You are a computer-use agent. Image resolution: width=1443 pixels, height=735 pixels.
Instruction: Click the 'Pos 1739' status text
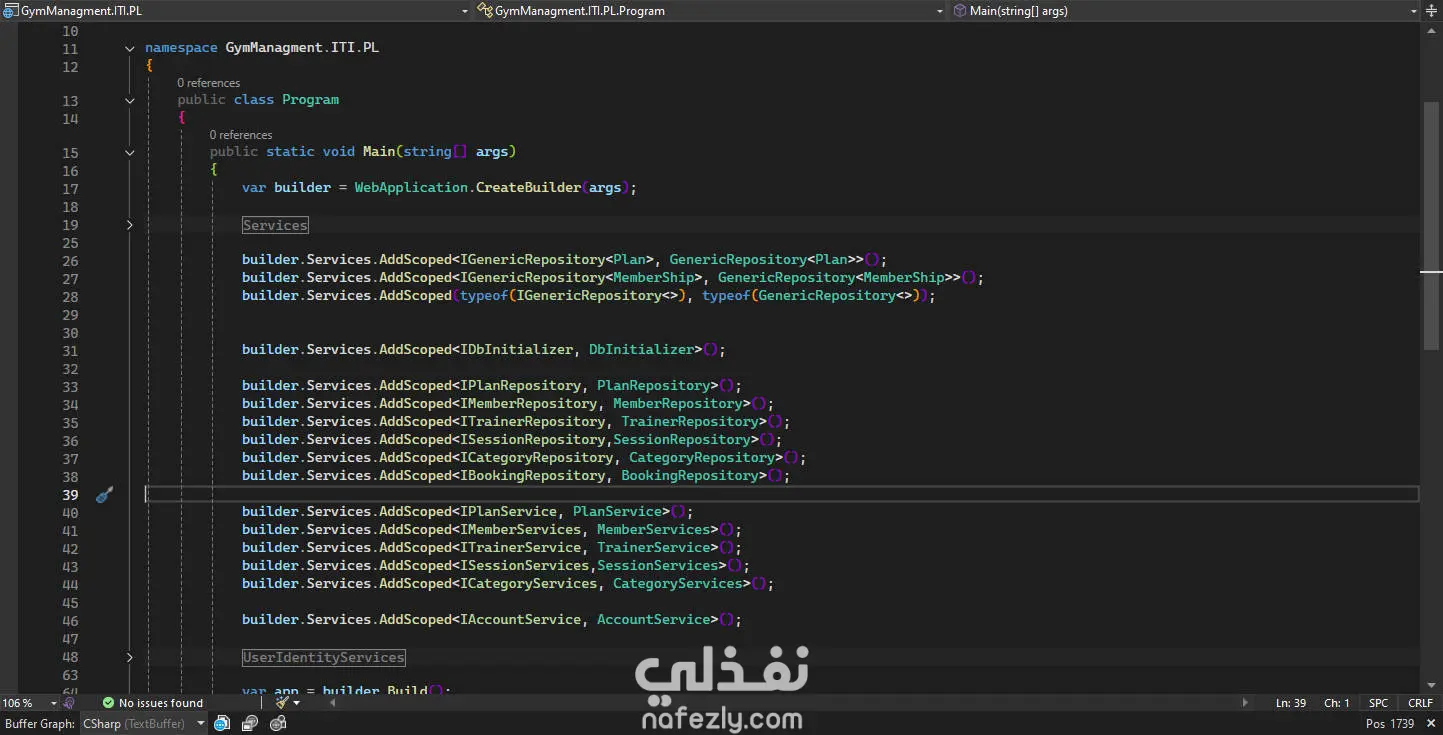pyautogui.click(x=1390, y=723)
